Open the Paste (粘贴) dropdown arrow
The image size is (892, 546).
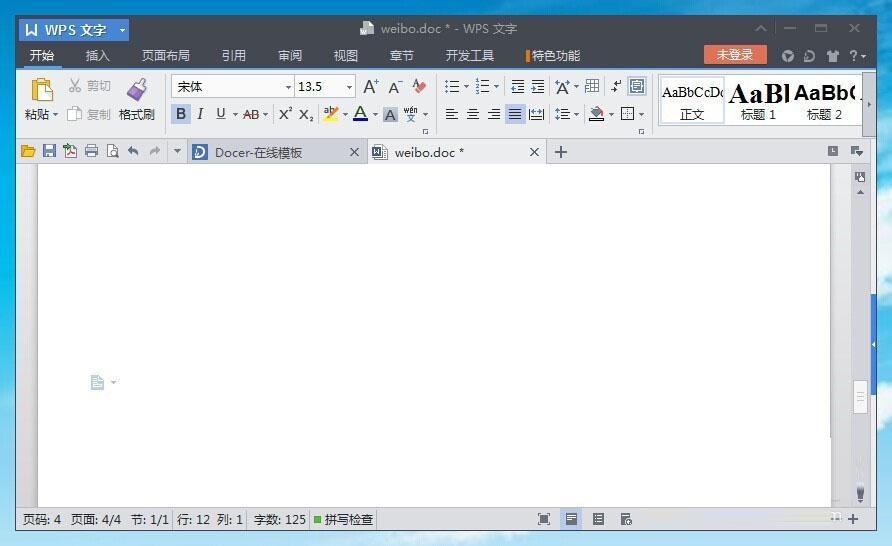56,115
